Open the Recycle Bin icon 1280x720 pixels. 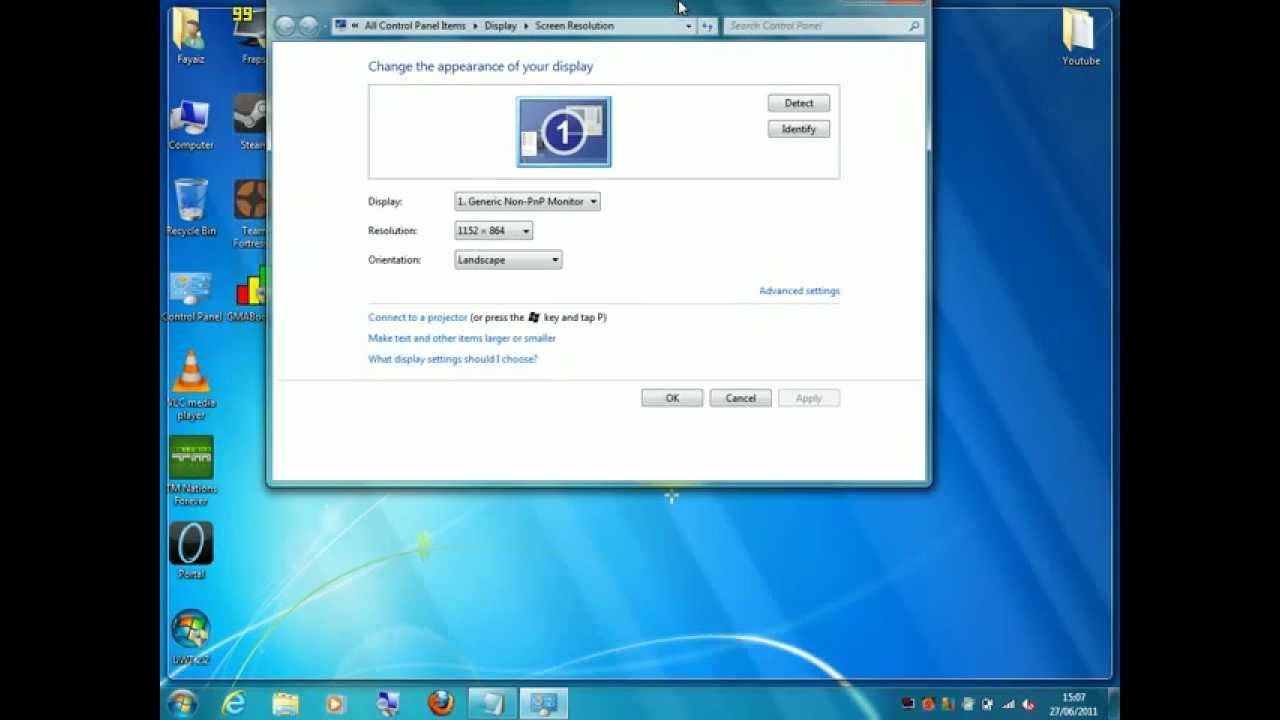(190, 207)
